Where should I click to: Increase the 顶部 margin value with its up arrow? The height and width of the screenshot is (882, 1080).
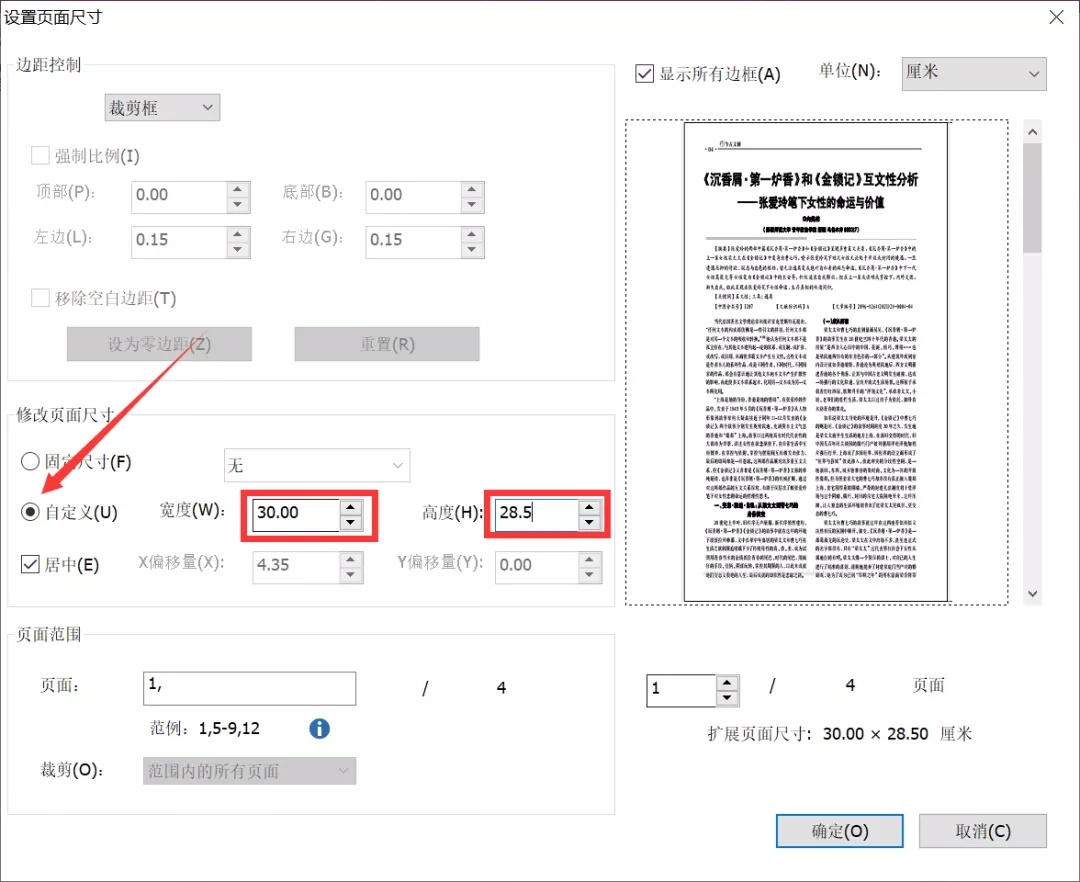237,190
